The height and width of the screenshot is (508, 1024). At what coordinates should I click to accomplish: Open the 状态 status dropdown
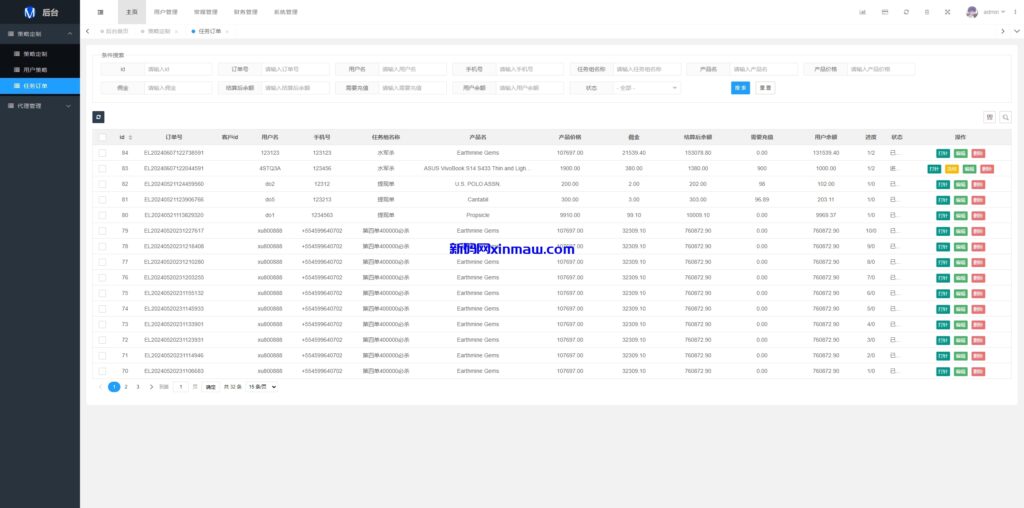(648, 88)
